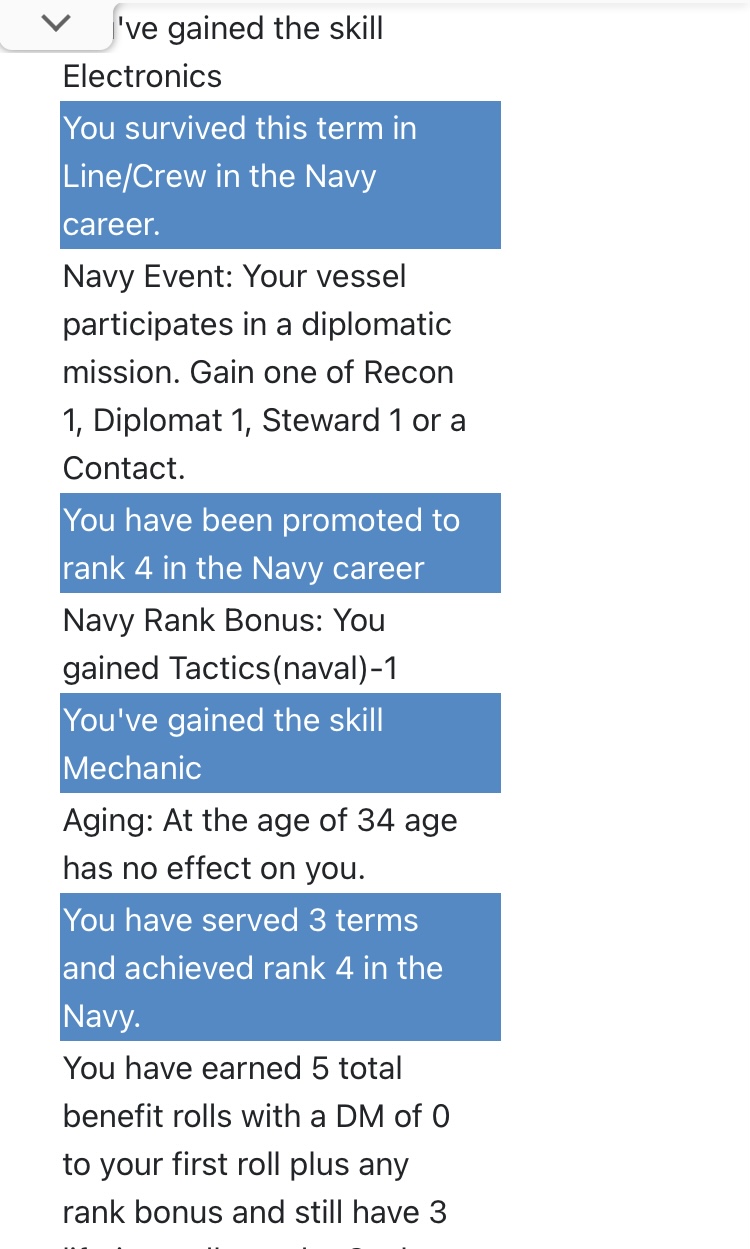Click the word Recon in Navy Event text
This screenshot has width=750, height=1249.
408,372
